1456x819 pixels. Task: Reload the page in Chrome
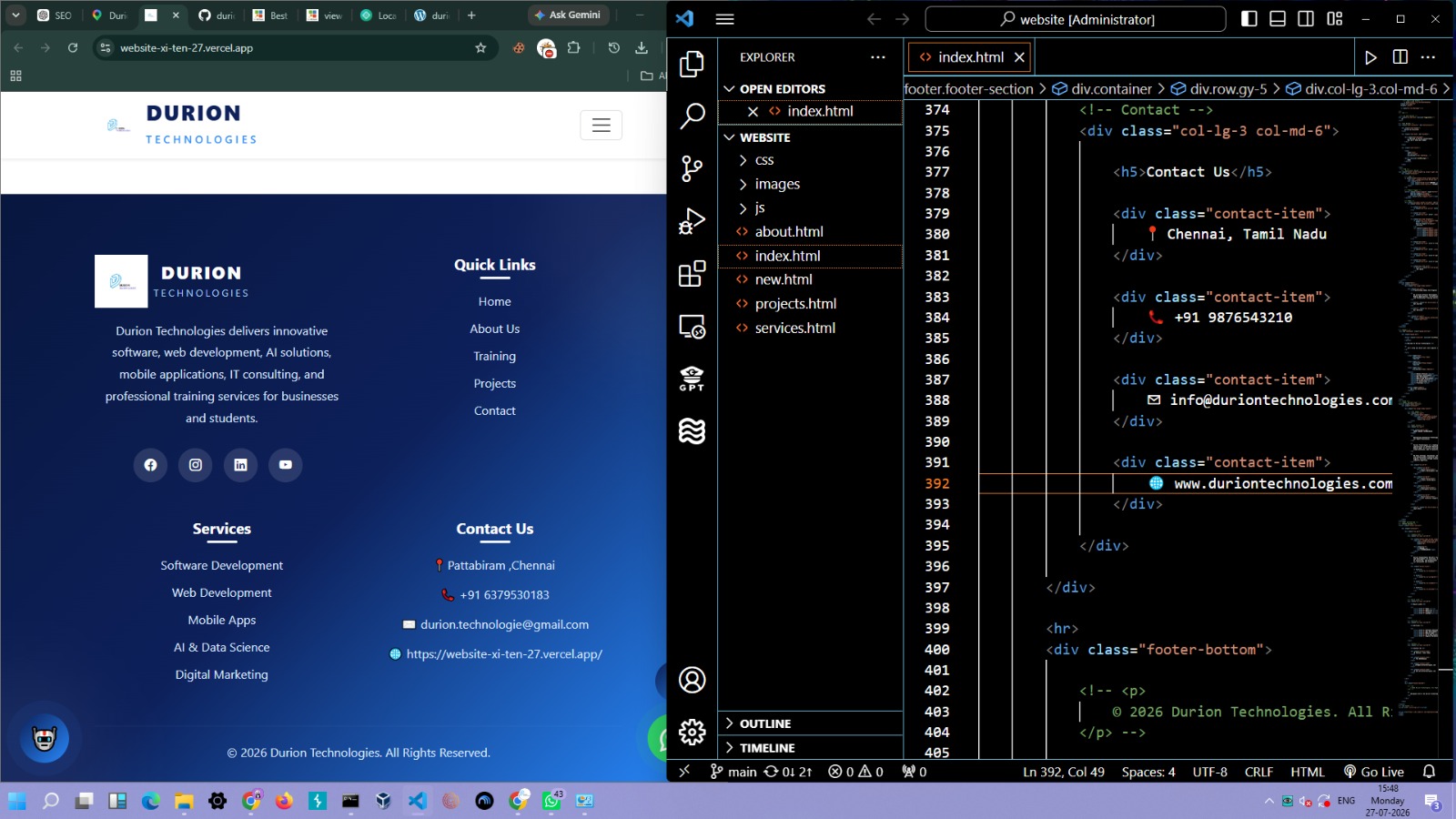pos(73,48)
